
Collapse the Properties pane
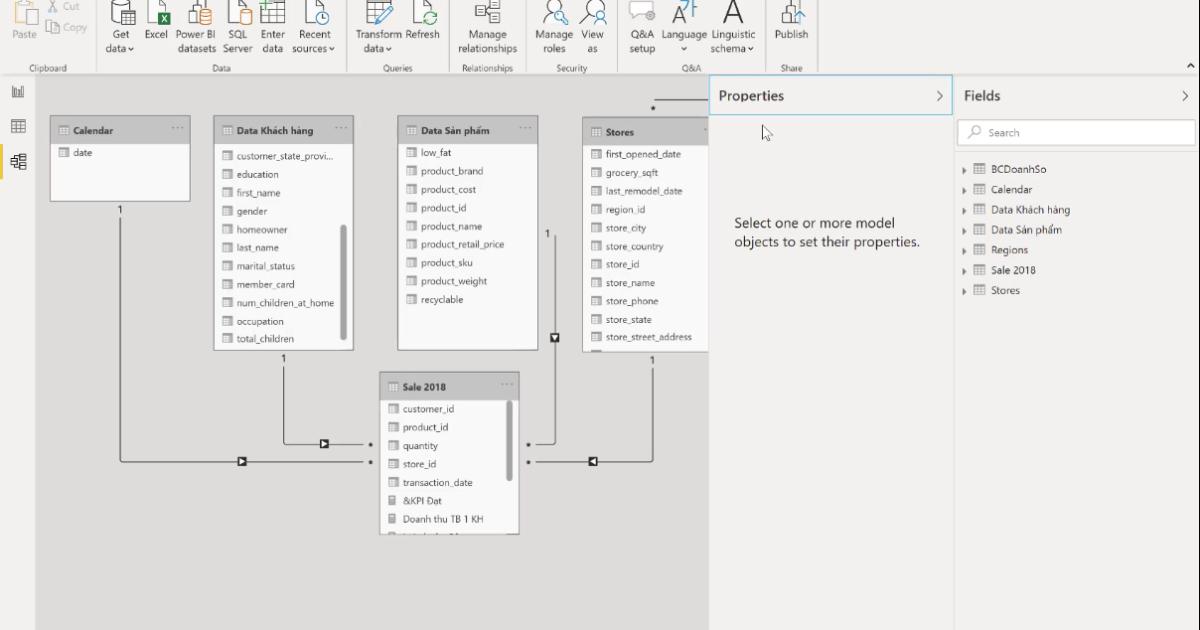click(x=939, y=96)
